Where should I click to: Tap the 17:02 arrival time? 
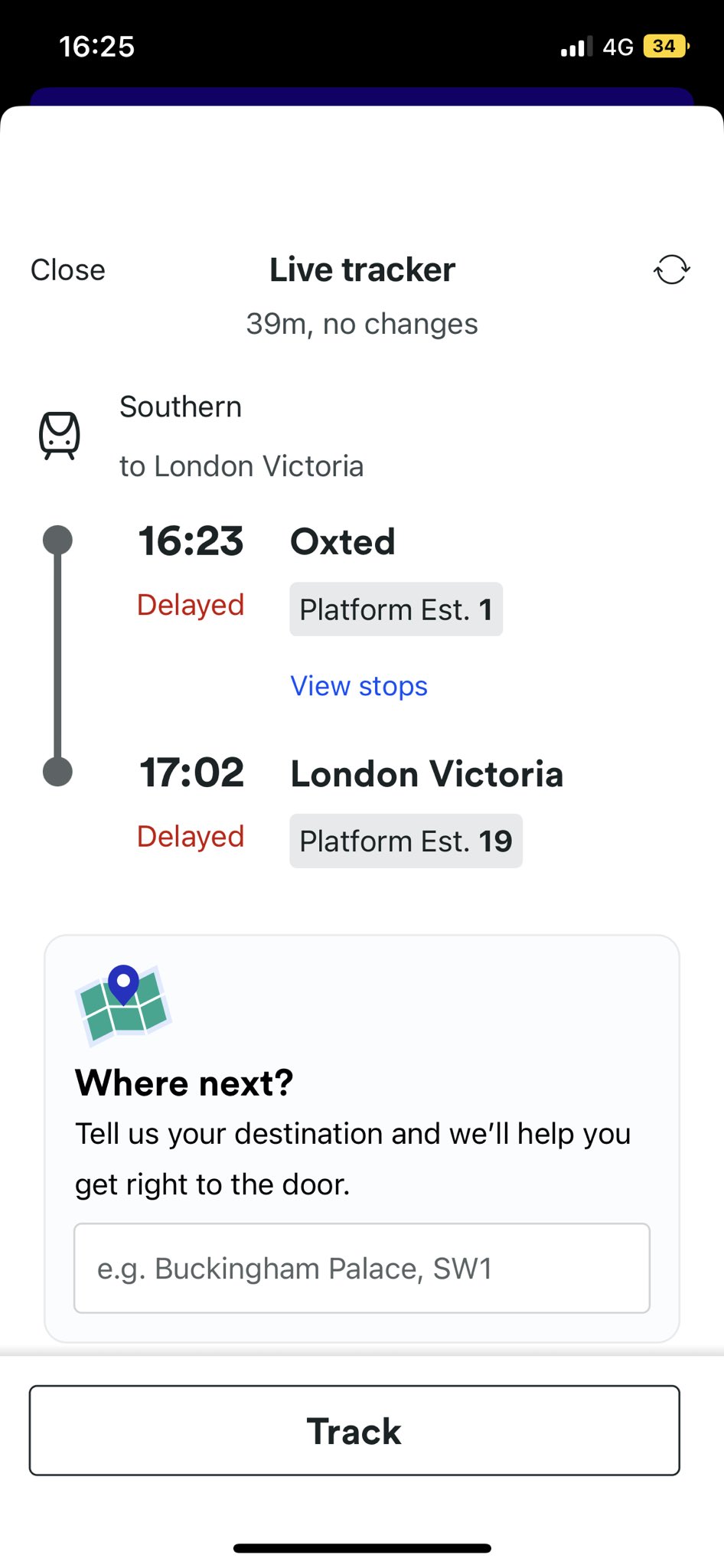click(x=191, y=773)
